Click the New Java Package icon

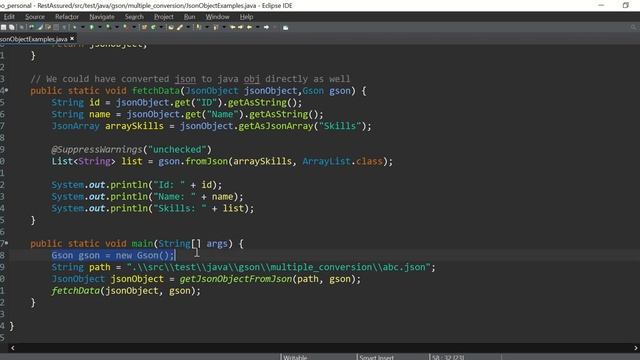144,27
